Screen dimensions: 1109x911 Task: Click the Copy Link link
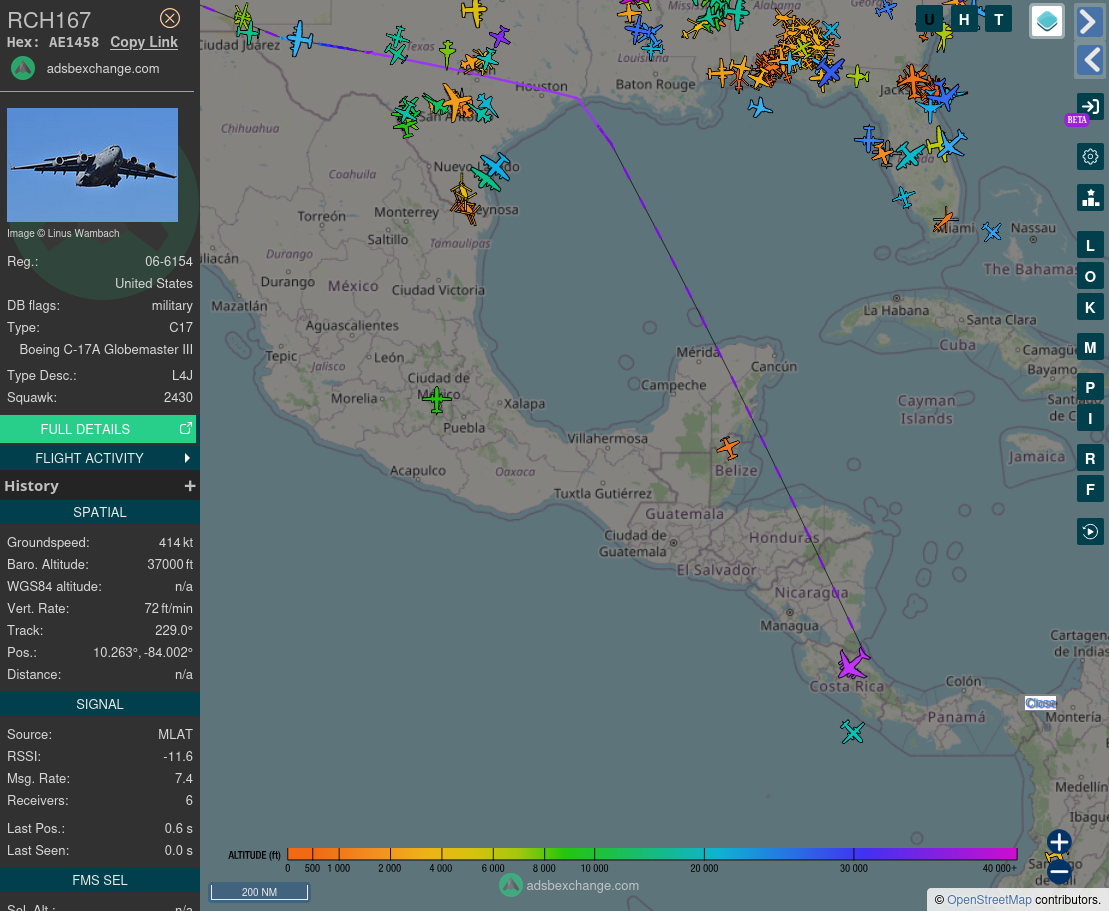[x=144, y=42]
